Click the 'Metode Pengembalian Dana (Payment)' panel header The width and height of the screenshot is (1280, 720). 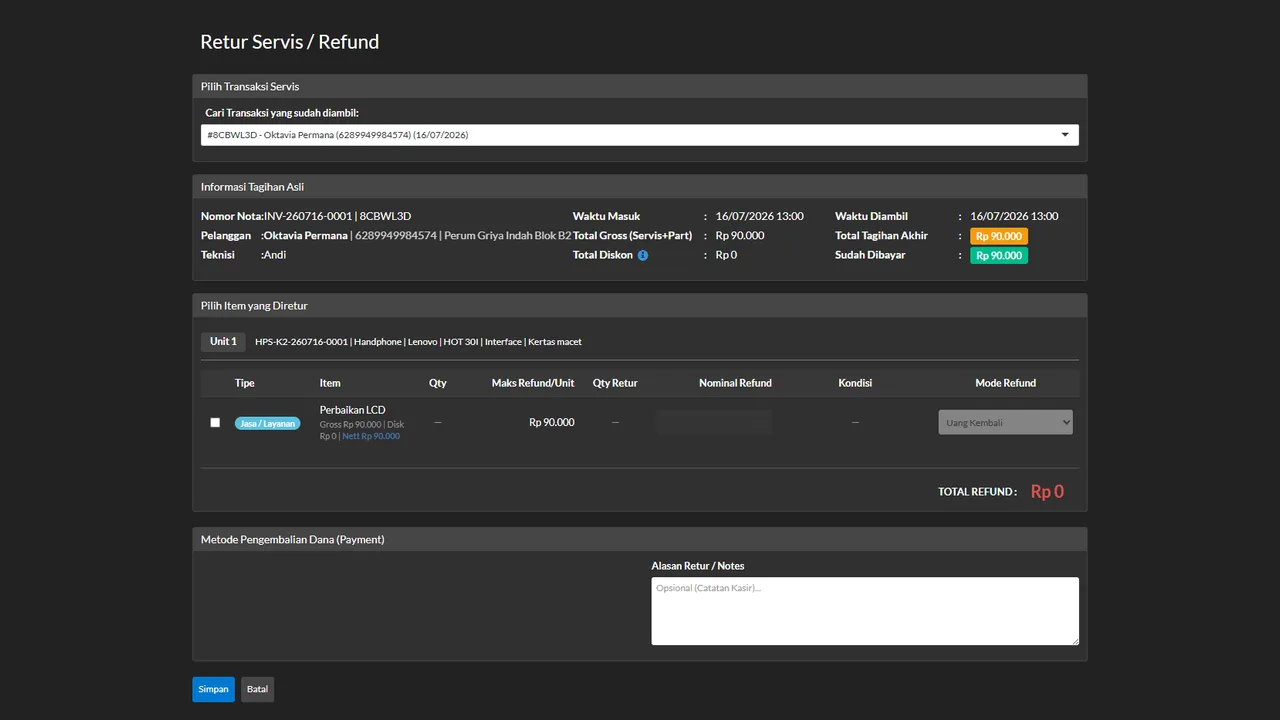640,539
